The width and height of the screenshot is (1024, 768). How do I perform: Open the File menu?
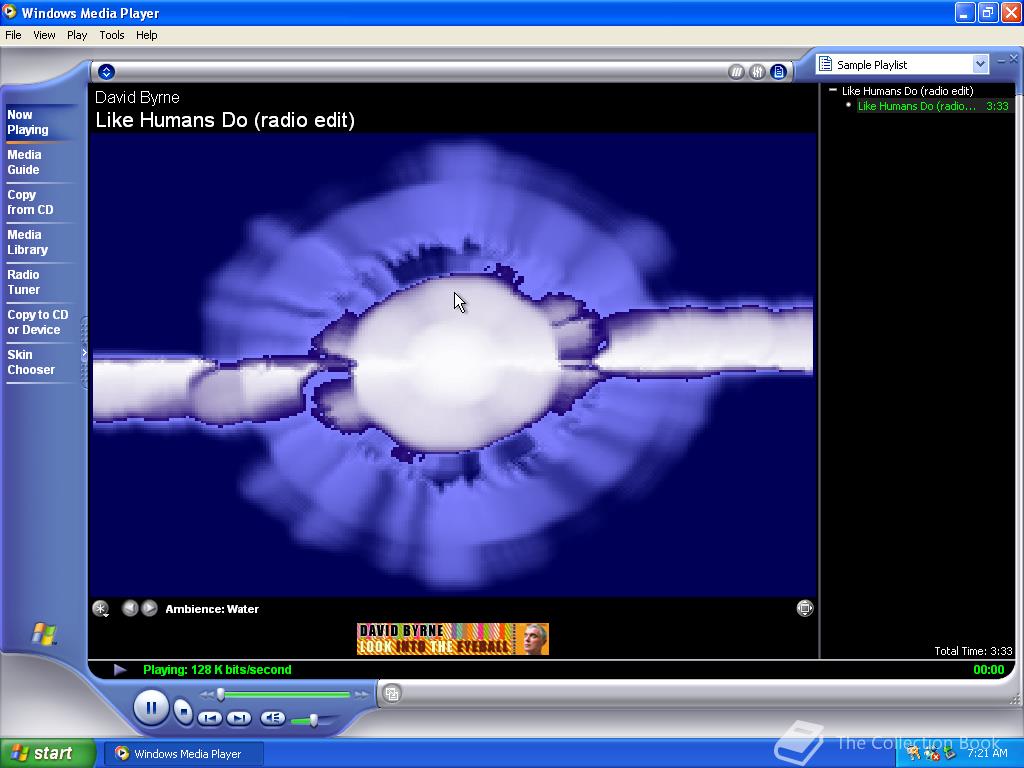pyautogui.click(x=13, y=35)
